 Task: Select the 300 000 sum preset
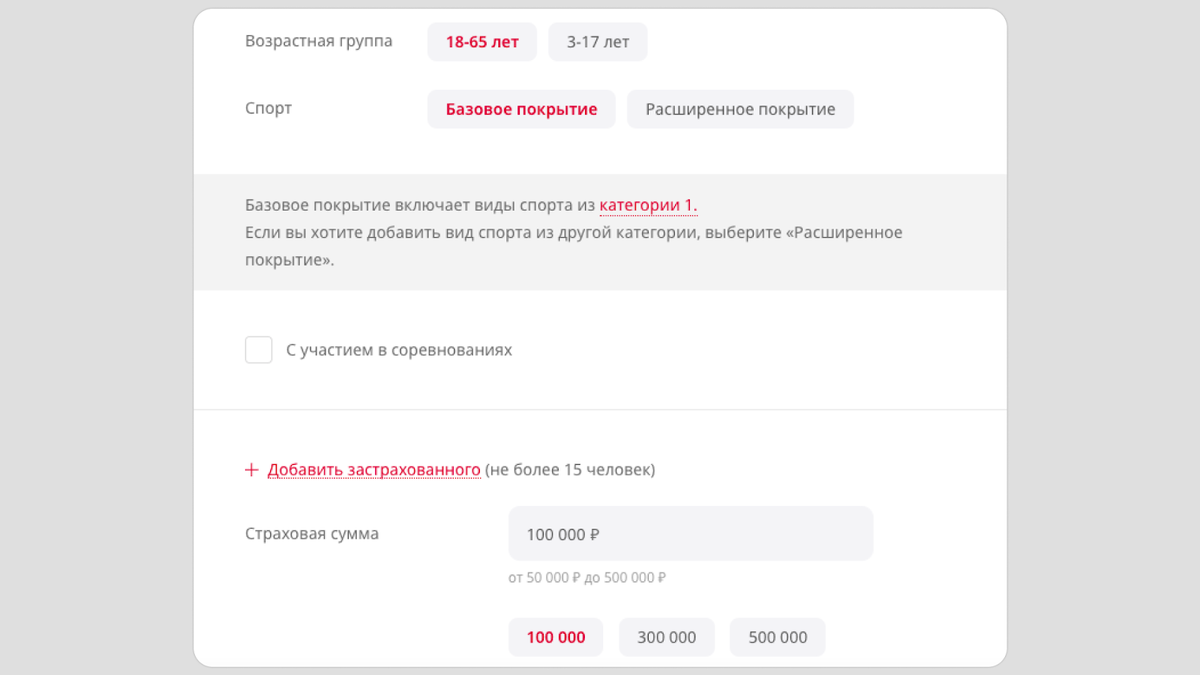click(x=666, y=637)
